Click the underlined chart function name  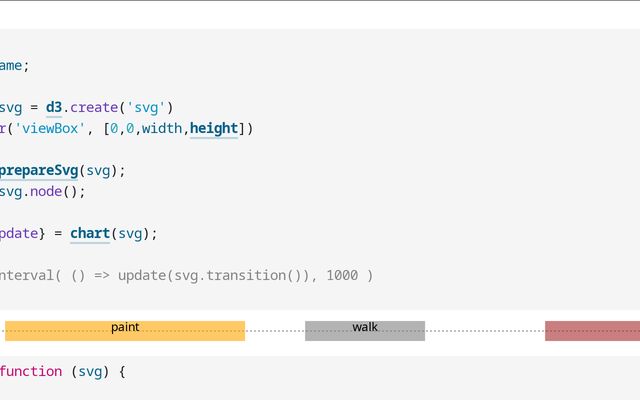coord(90,233)
